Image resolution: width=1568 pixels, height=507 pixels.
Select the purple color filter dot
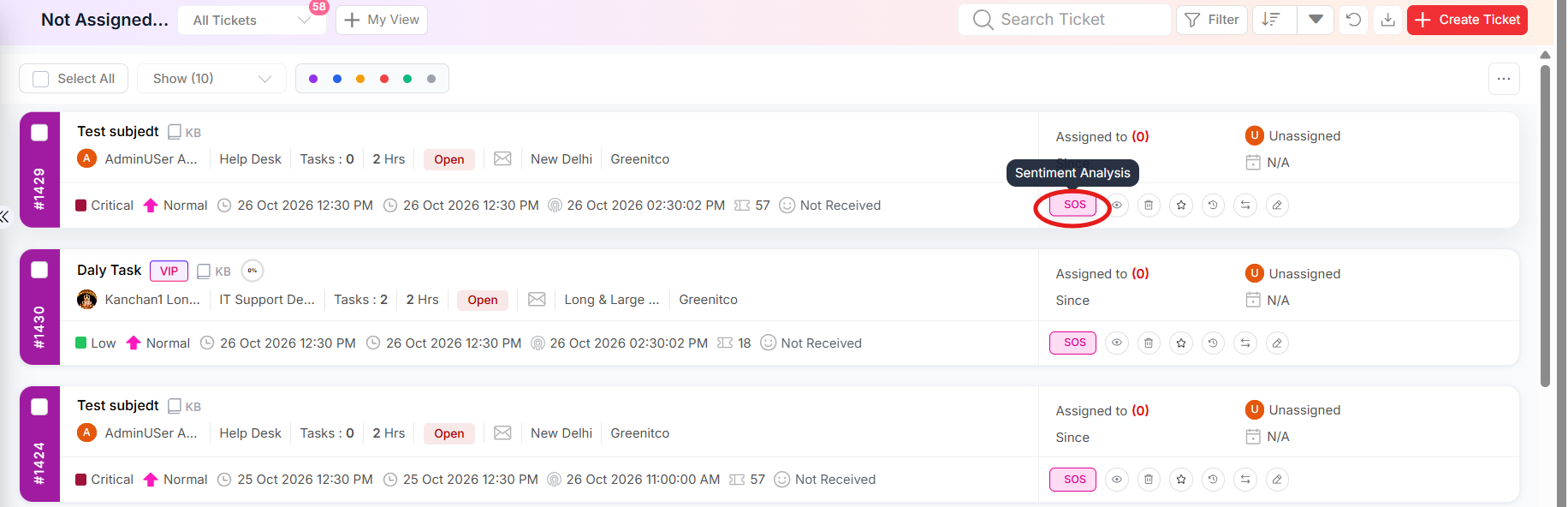(x=313, y=79)
